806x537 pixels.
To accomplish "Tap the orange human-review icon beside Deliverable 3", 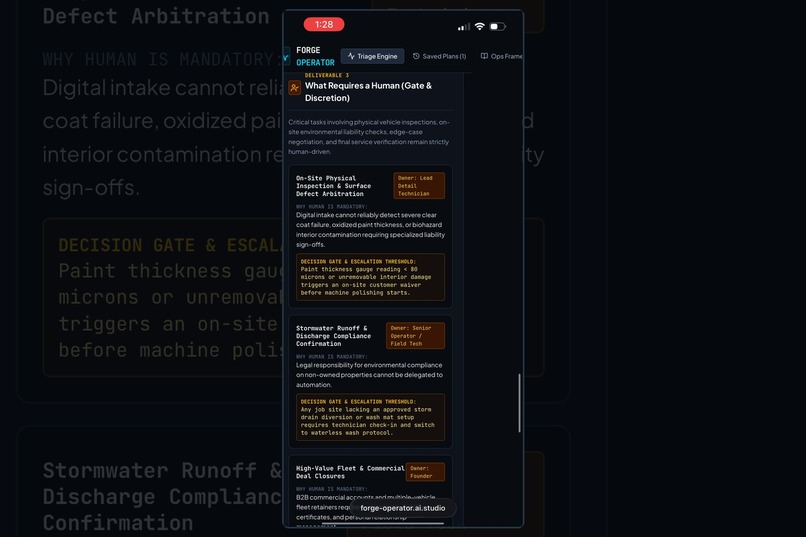I will [x=295, y=88].
